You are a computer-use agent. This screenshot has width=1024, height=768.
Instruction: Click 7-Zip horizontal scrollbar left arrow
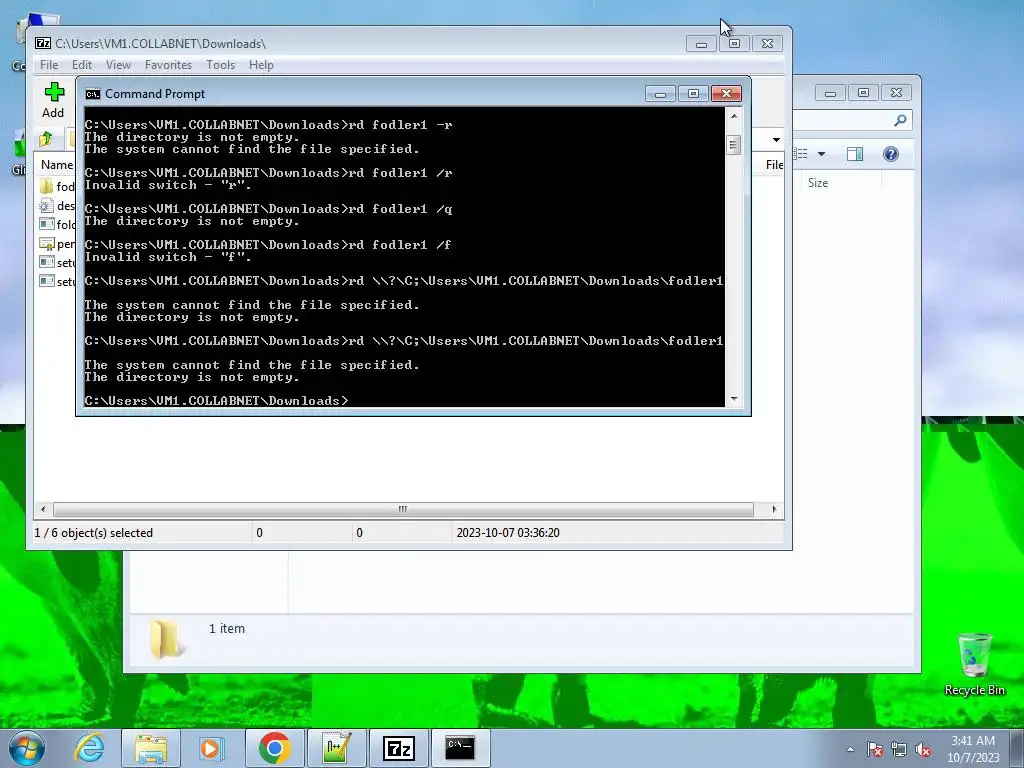coord(43,509)
